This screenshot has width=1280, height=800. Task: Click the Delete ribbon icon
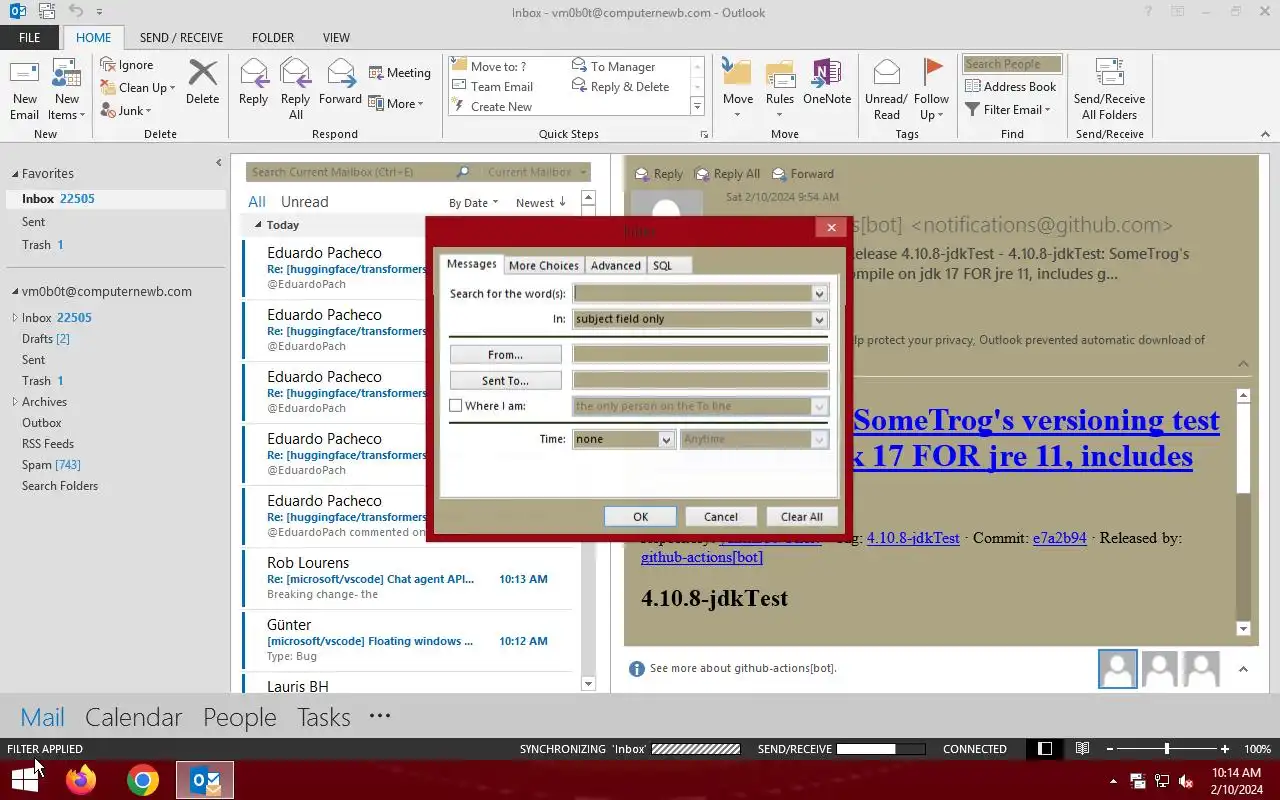coord(202,82)
